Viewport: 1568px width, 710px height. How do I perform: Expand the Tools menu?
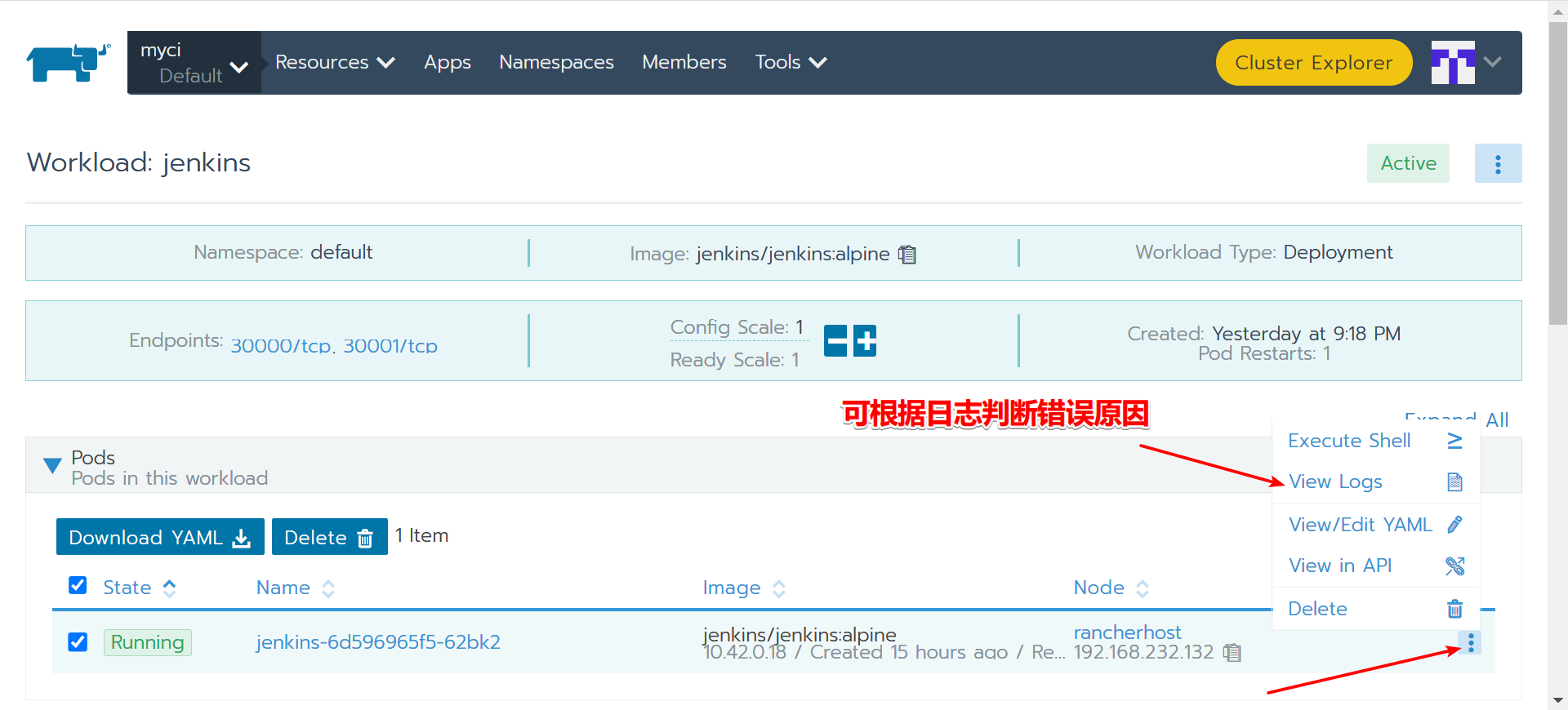click(791, 62)
